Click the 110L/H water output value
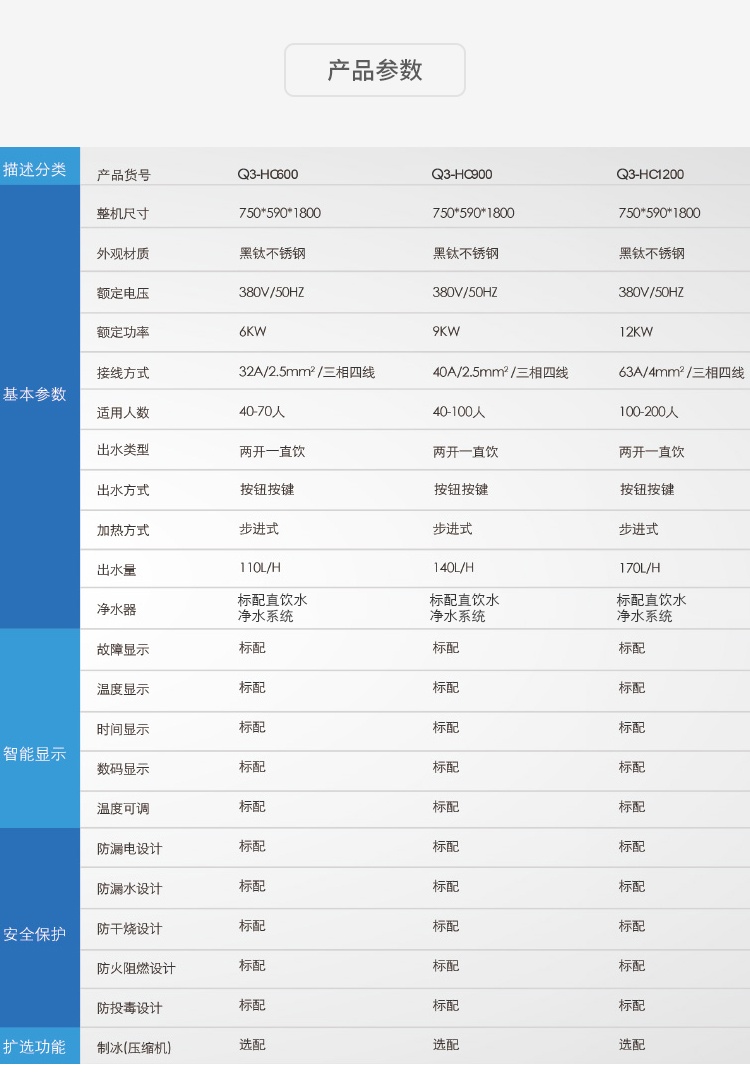This screenshot has width=750, height=1077. click(x=260, y=568)
